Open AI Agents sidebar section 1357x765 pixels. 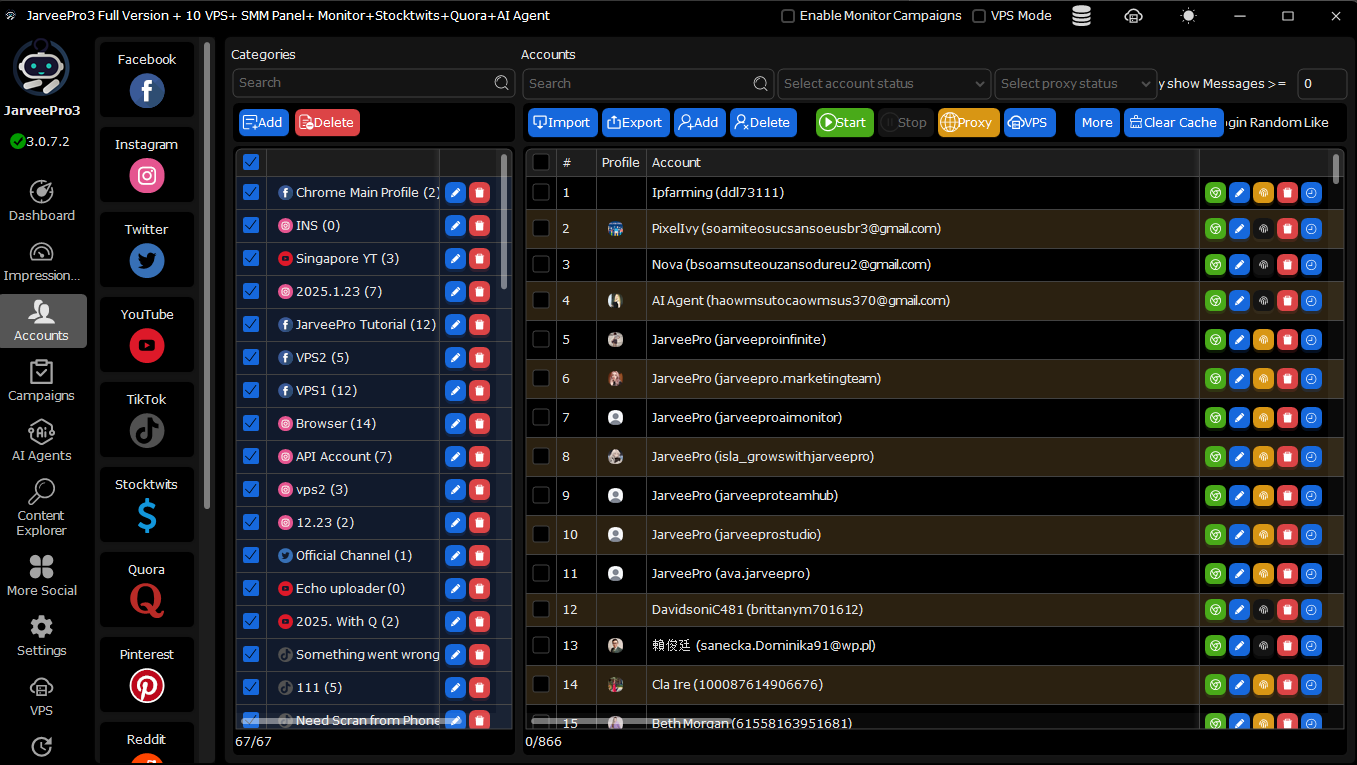coord(41,440)
